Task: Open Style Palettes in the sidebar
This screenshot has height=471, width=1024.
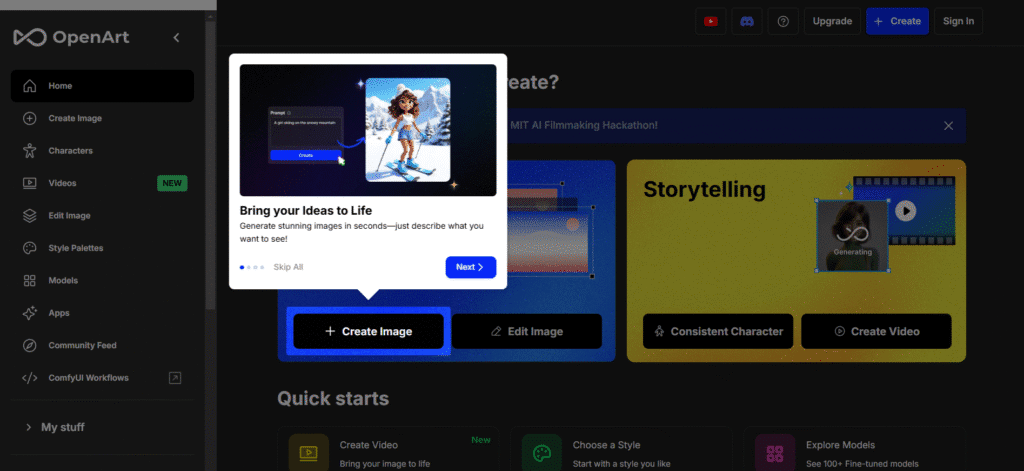Action: [102, 248]
